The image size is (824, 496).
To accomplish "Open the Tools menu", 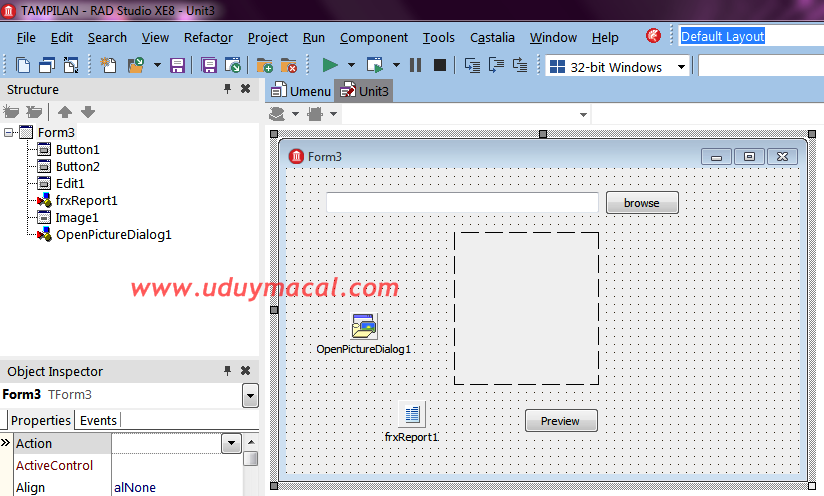I will tap(439, 38).
